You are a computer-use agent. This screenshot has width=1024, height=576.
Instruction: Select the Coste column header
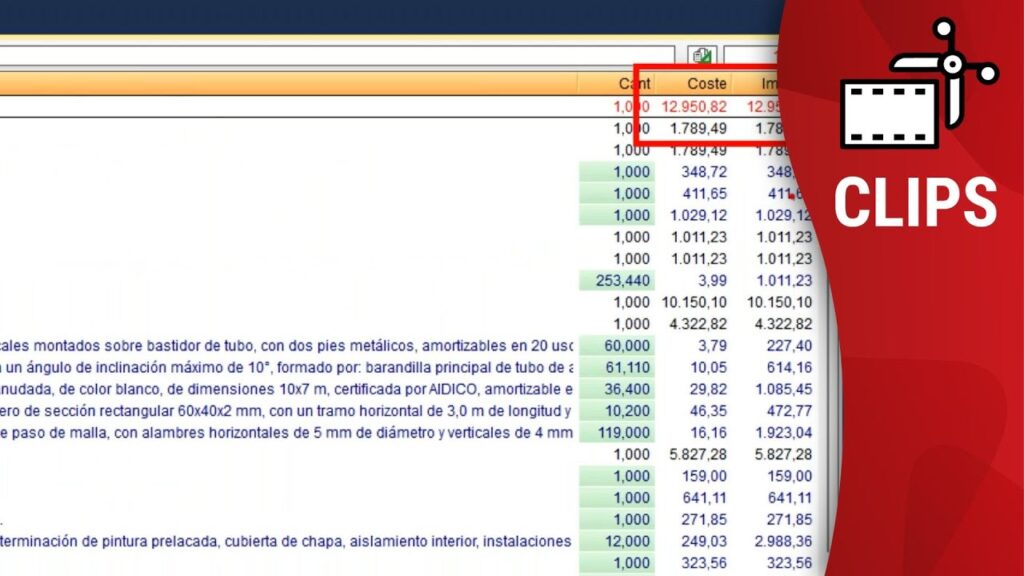point(706,84)
